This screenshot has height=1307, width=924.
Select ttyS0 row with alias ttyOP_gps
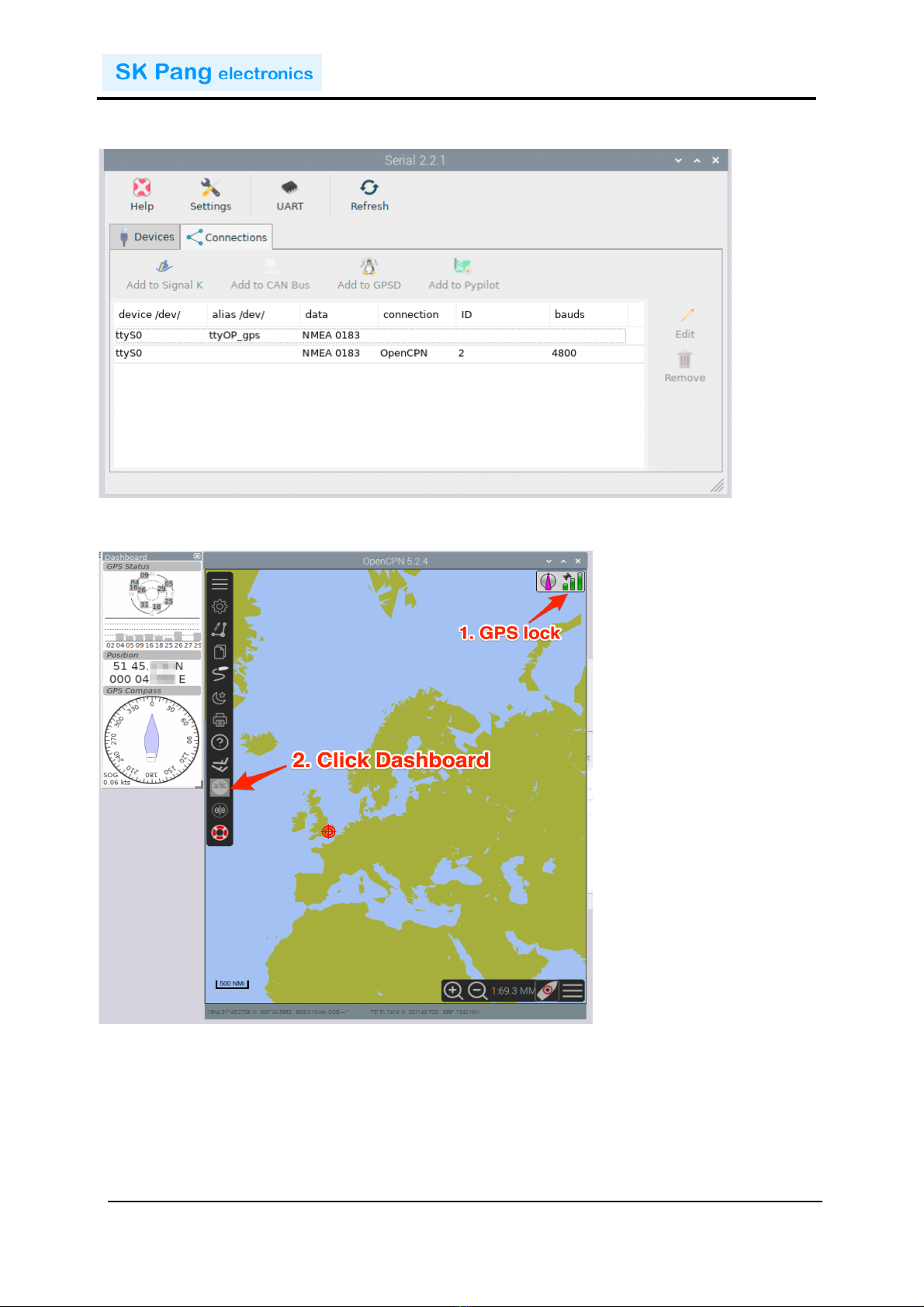370,335
